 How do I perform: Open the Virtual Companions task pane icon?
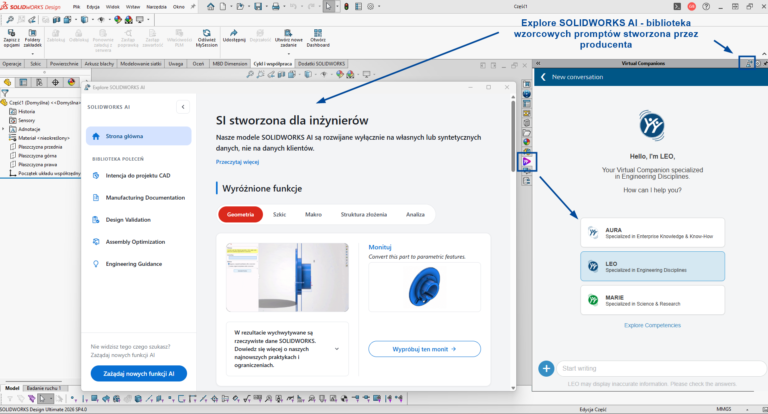pyautogui.click(x=527, y=161)
